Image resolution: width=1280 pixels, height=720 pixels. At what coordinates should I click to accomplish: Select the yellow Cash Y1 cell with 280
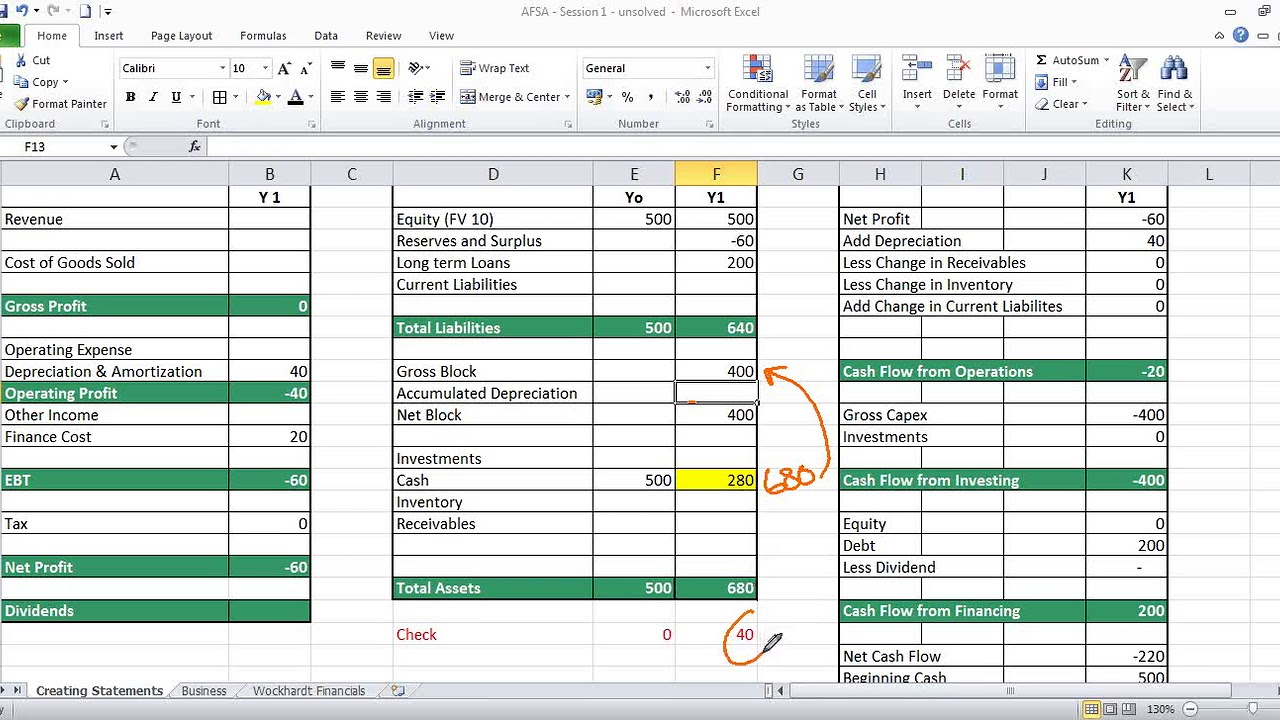click(716, 480)
